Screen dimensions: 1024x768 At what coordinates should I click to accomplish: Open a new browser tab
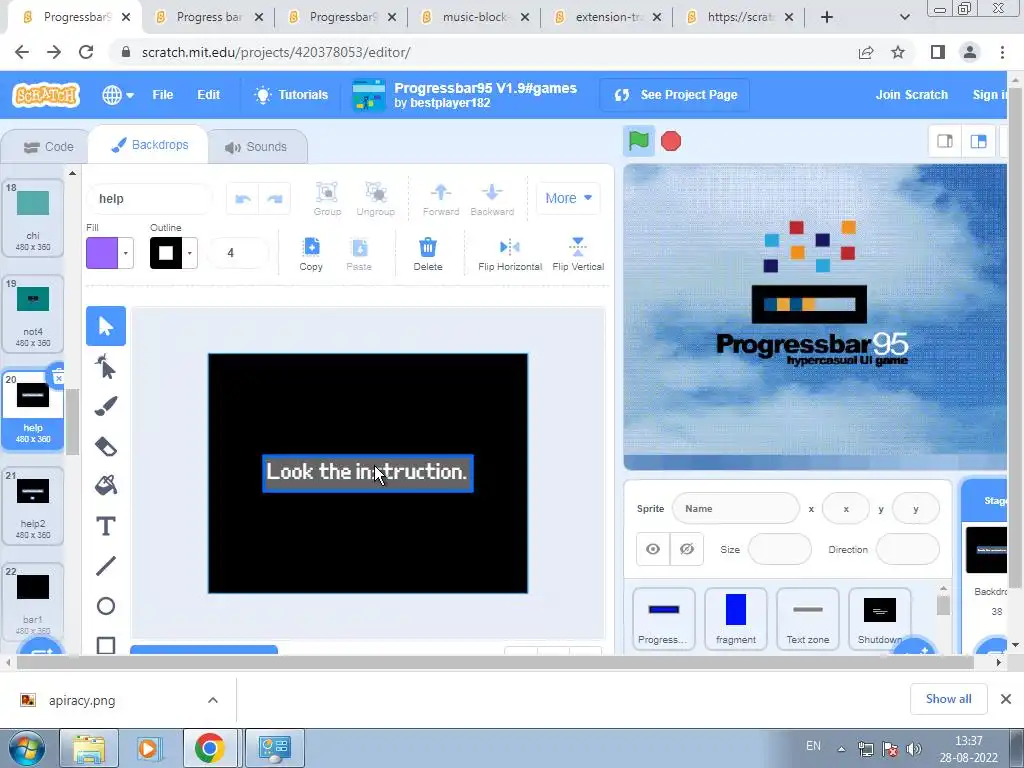(x=827, y=17)
